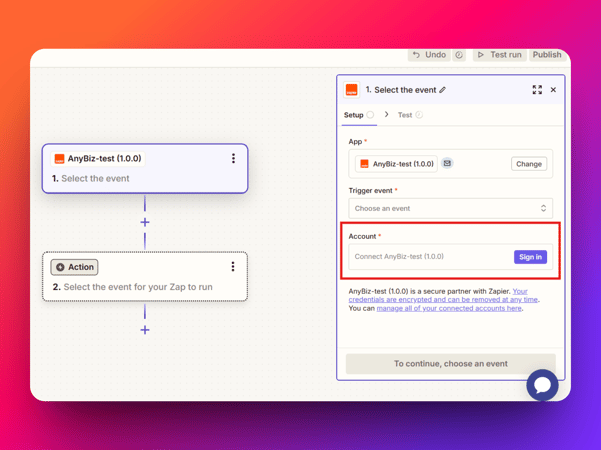The height and width of the screenshot is (450, 601).
Task: Click the Action badge on step 2
Action: tap(74, 267)
